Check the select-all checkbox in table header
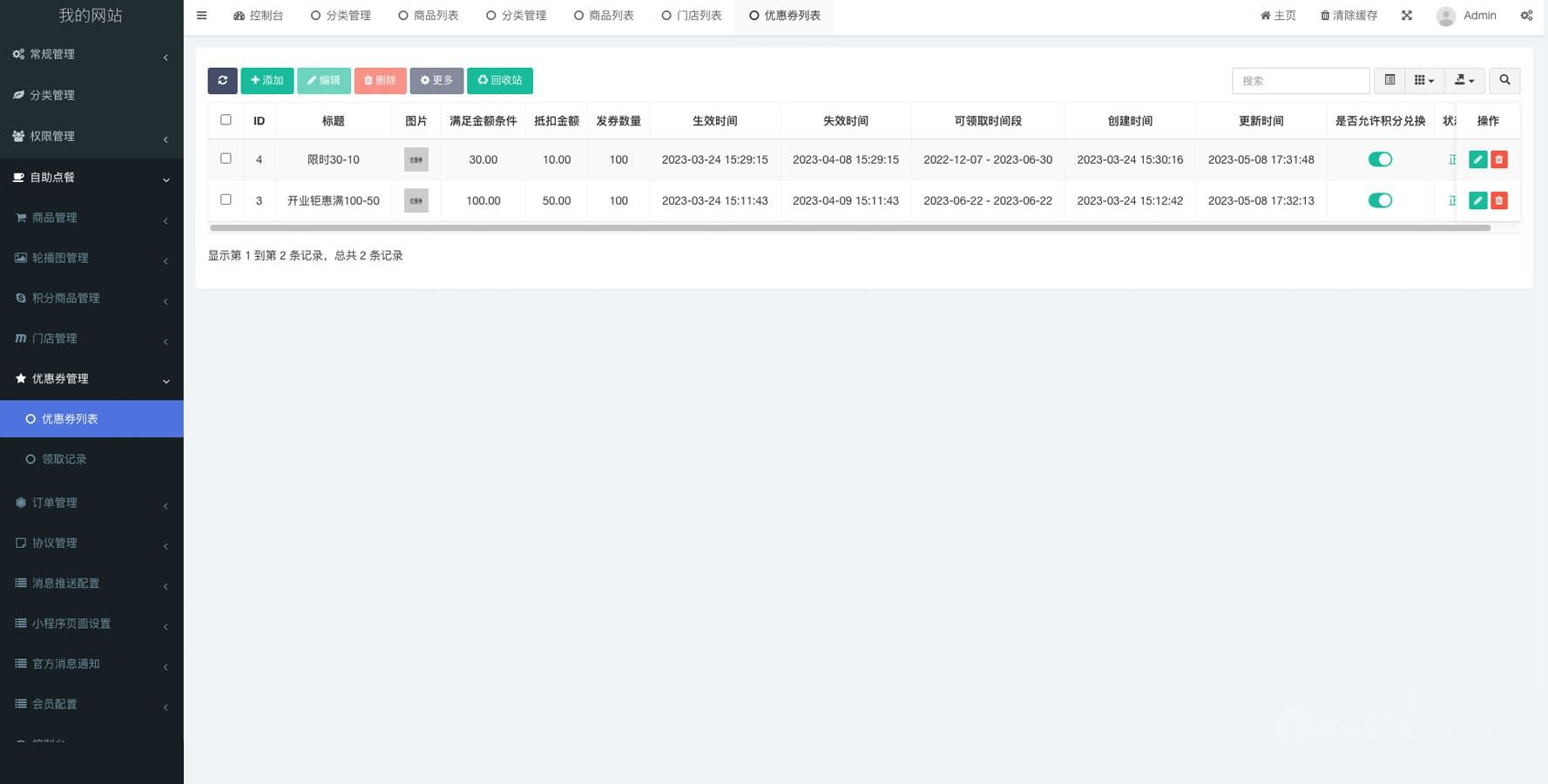Viewport: 1548px width, 784px height. (226, 120)
